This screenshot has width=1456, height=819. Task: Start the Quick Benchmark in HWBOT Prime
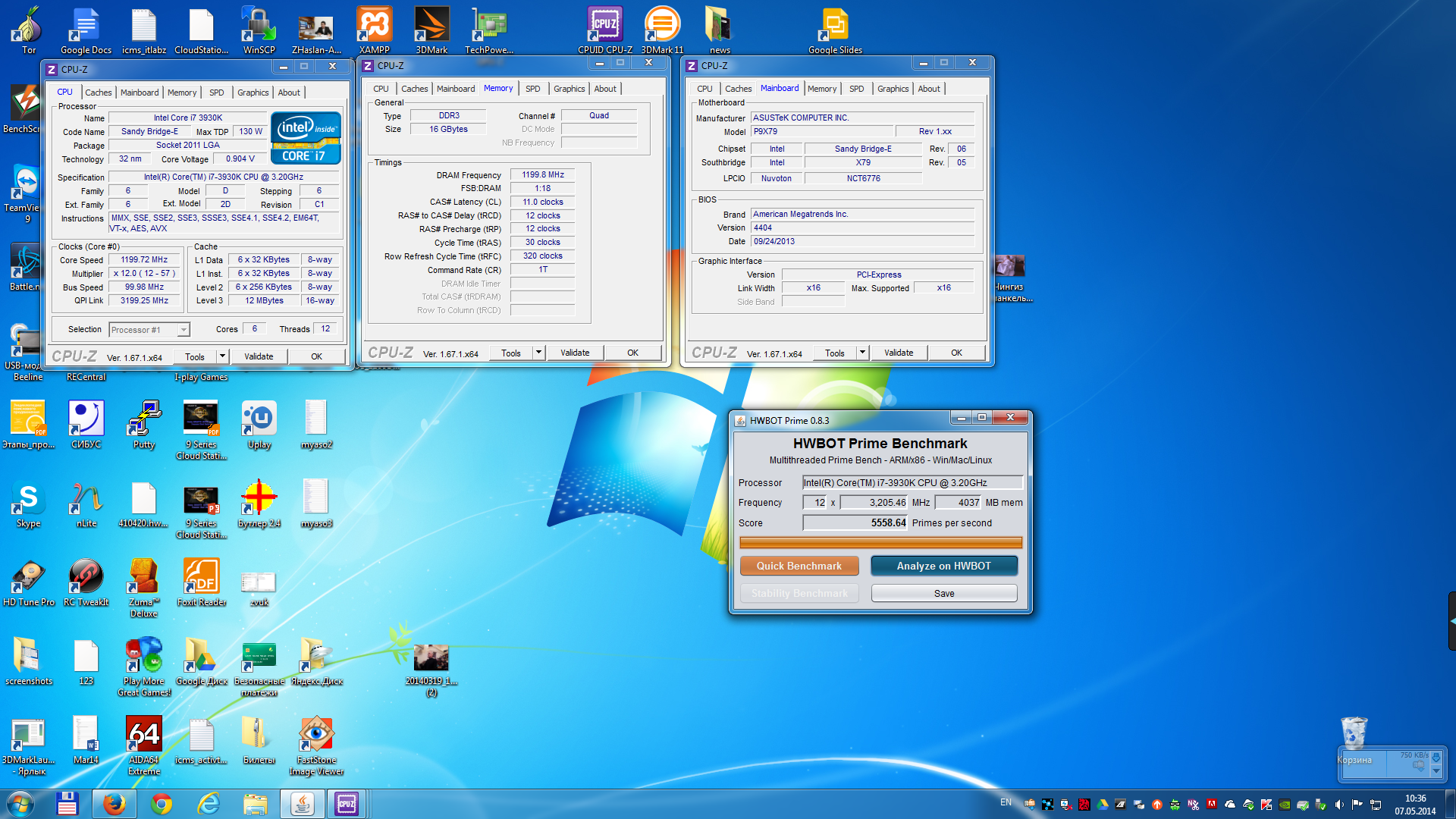point(799,566)
